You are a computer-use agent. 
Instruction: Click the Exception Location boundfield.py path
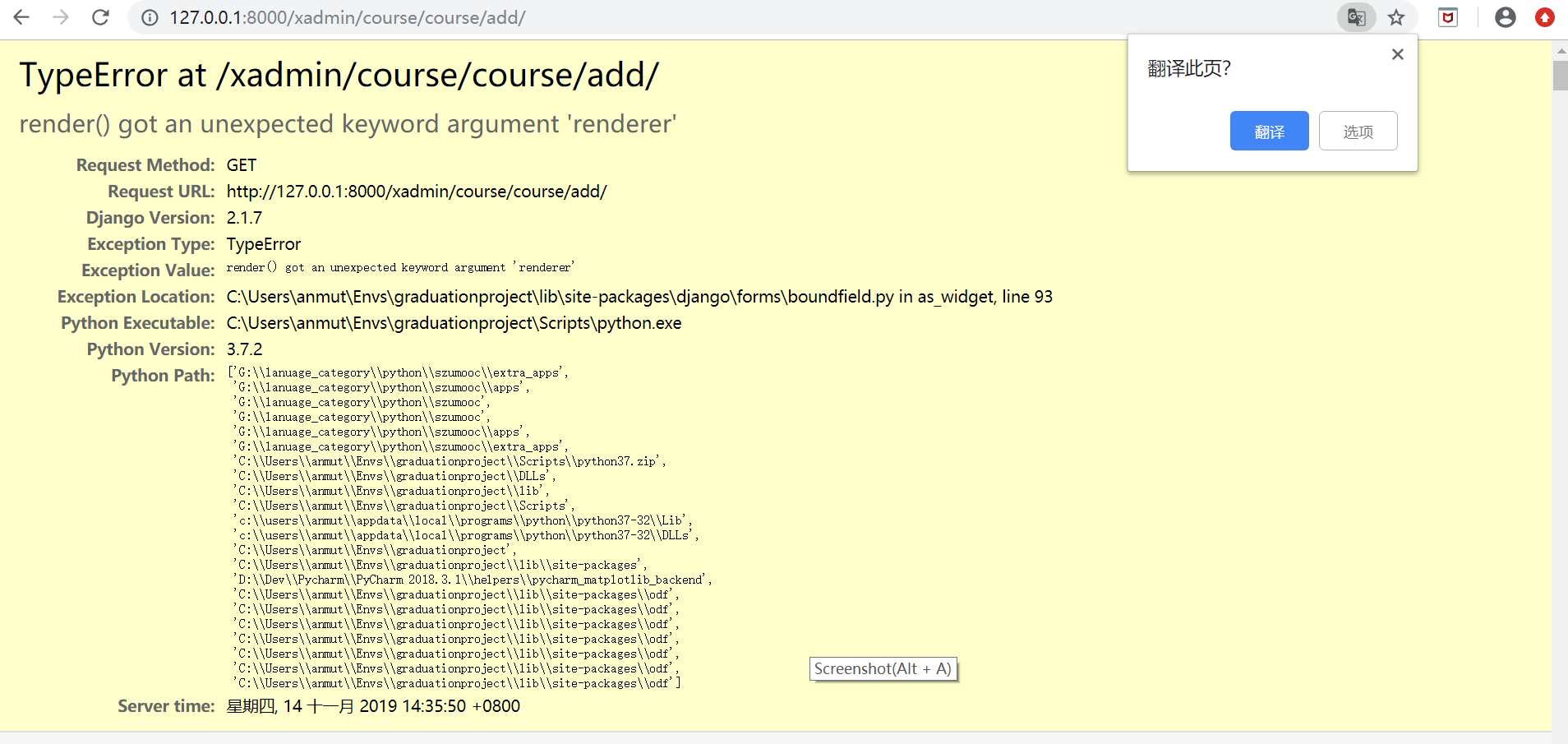click(x=639, y=297)
